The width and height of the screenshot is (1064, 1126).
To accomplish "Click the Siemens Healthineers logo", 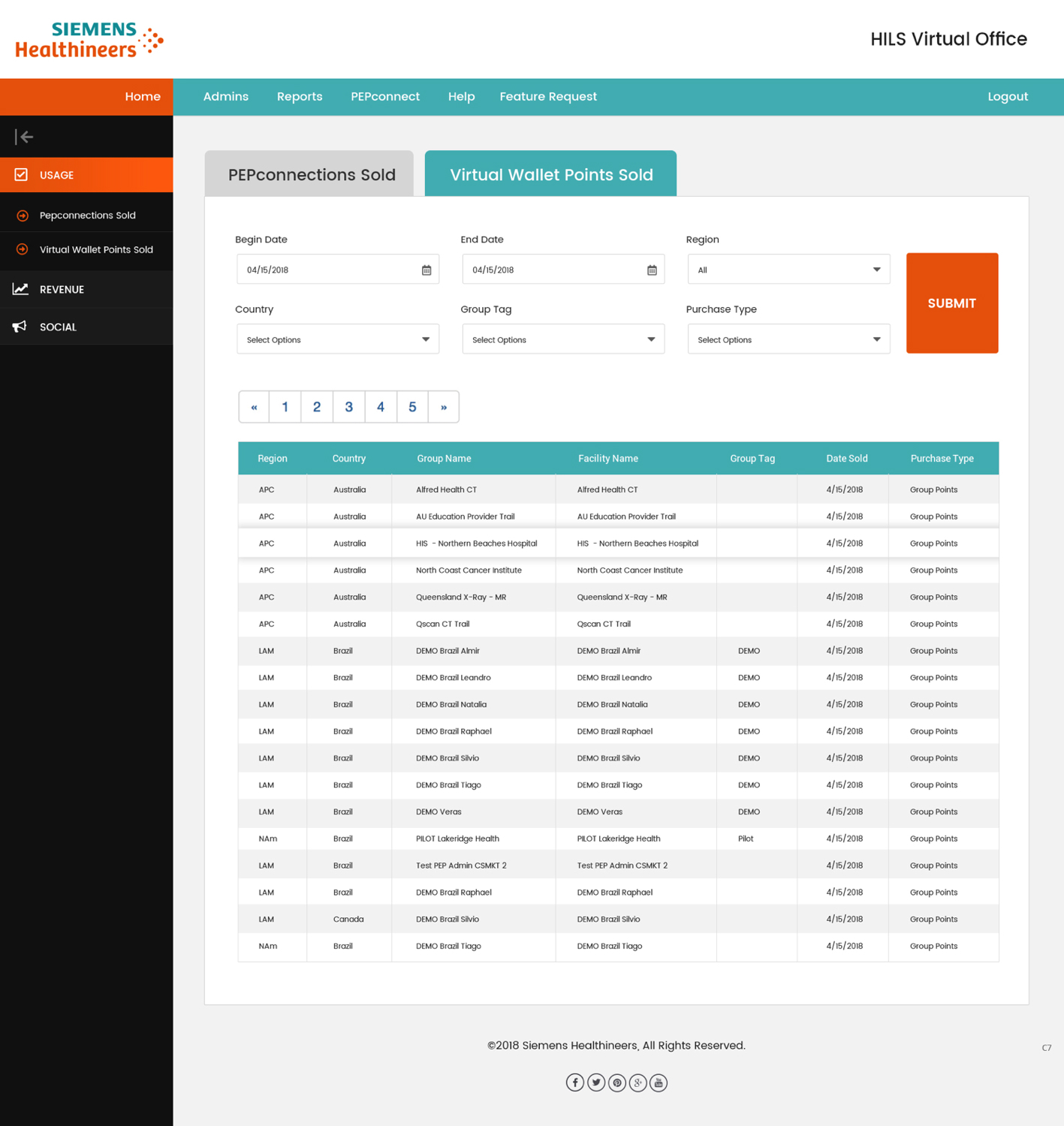I will click(x=89, y=40).
